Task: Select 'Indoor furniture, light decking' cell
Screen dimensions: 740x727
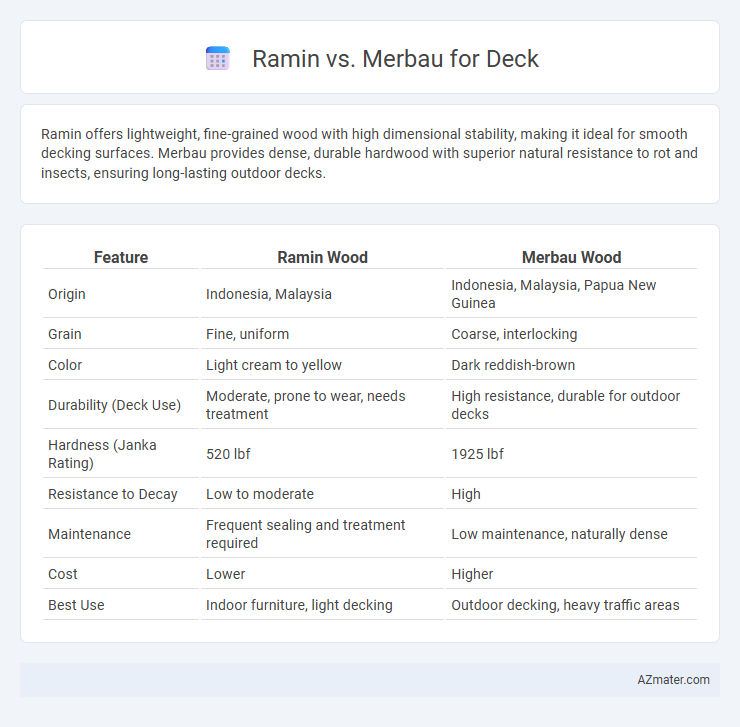Action: coord(299,605)
